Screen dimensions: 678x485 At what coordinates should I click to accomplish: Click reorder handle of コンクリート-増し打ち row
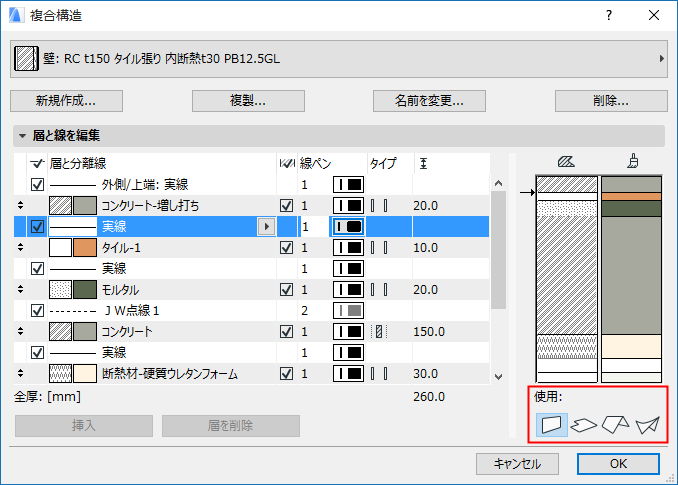pos(20,206)
